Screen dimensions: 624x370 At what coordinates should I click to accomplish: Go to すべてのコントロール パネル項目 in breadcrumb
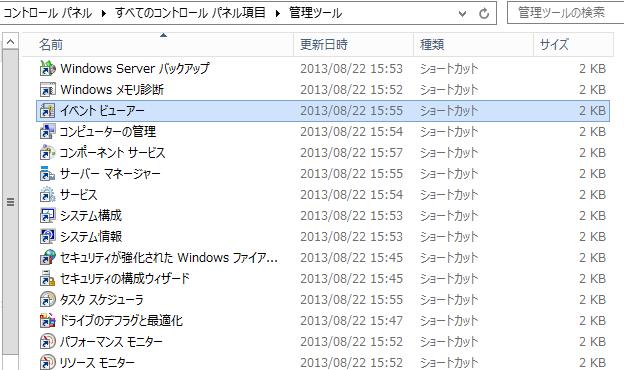click(x=190, y=13)
